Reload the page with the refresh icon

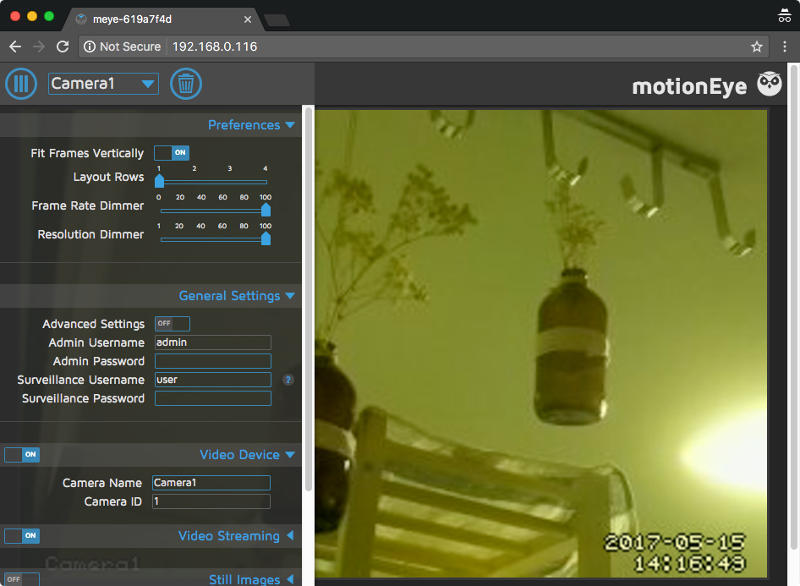63,46
